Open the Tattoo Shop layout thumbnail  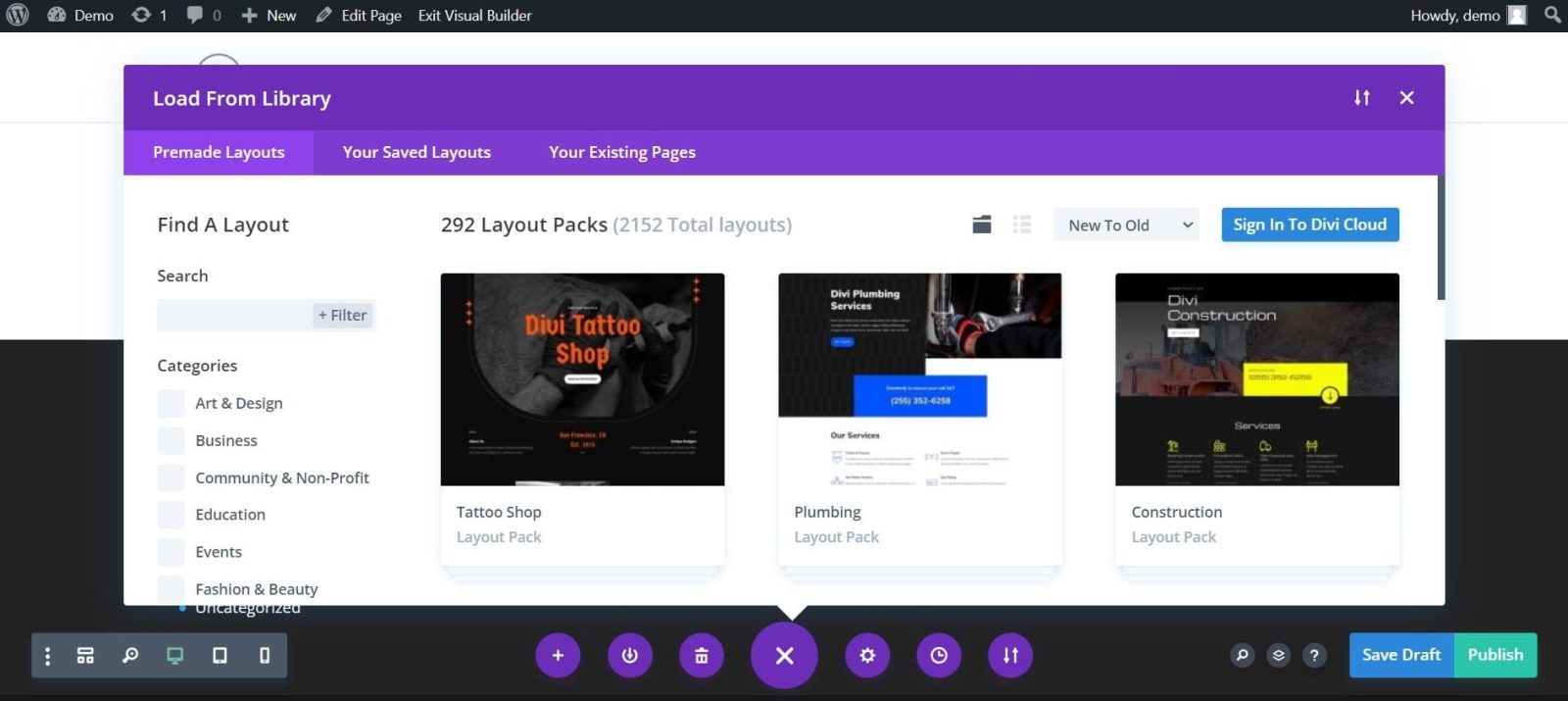tap(582, 379)
